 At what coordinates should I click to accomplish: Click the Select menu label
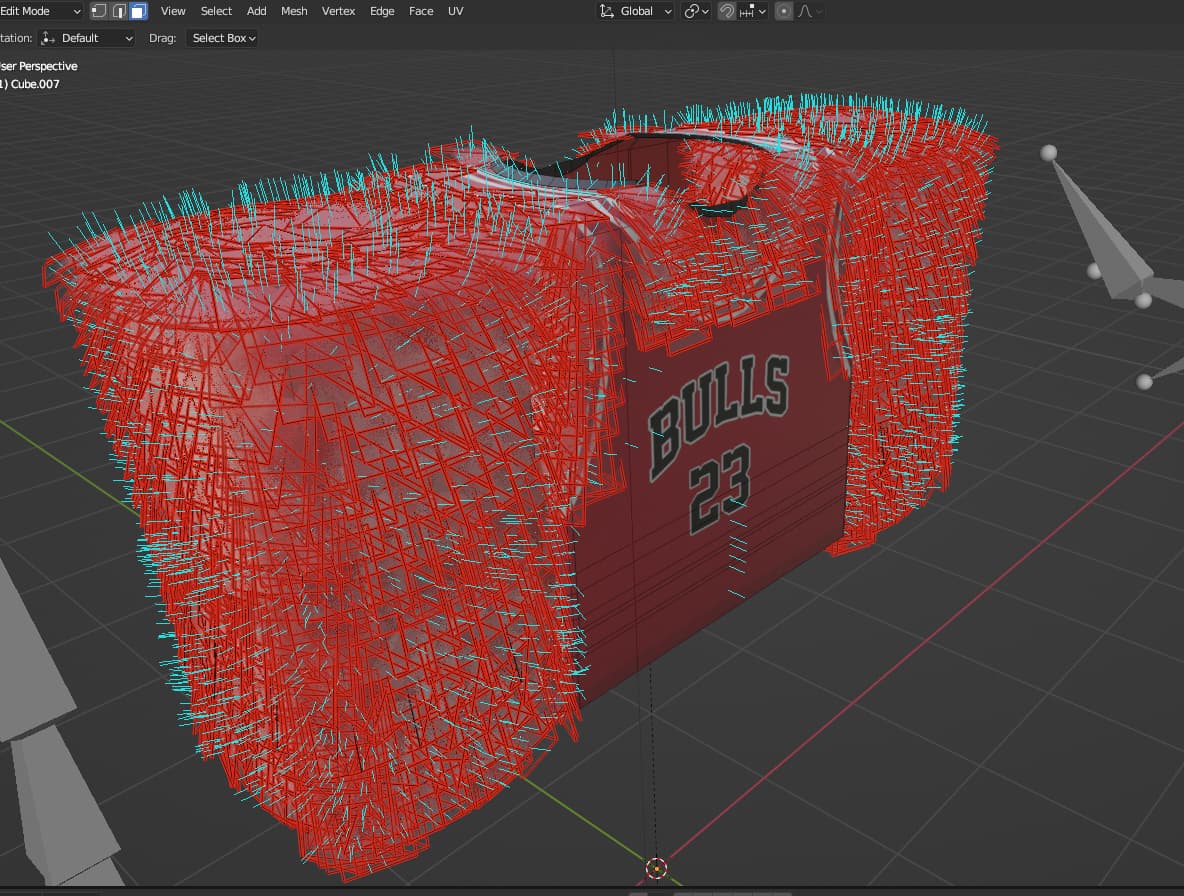pos(216,11)
